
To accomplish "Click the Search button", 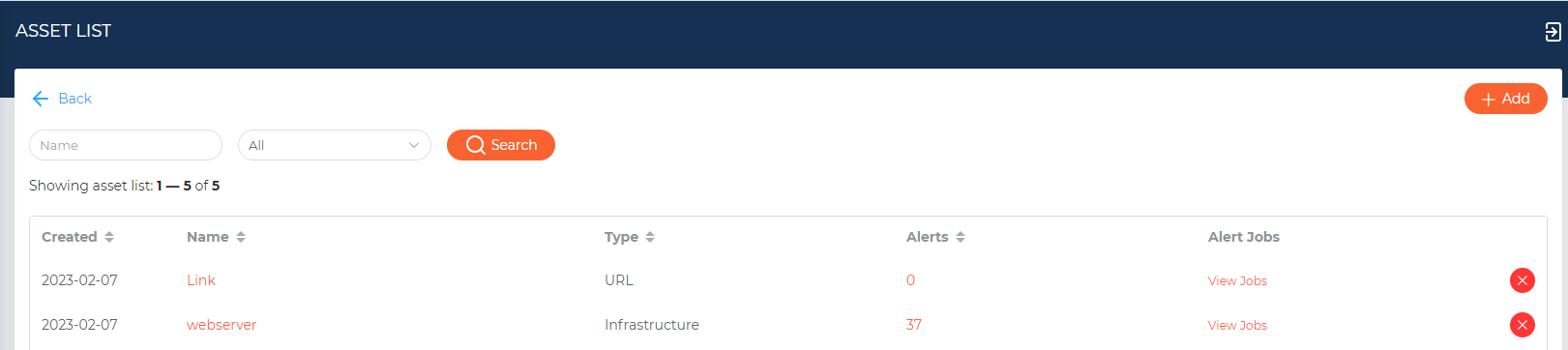I will (x=501, y=145).
